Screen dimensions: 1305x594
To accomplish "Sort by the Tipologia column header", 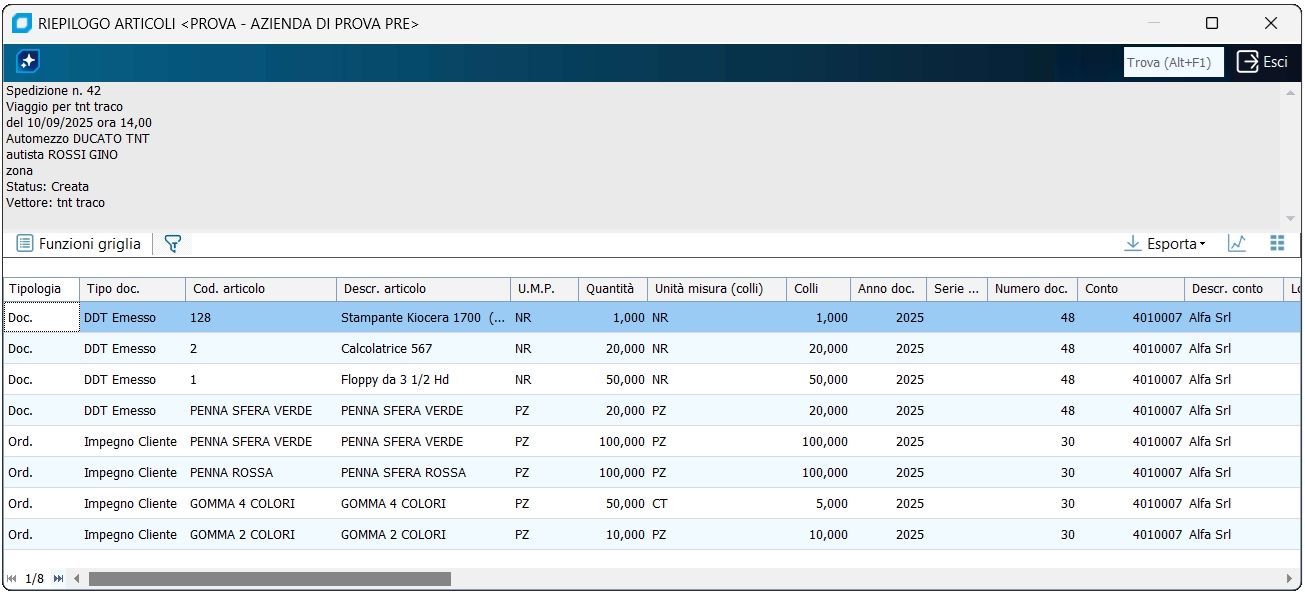I will pyautogui.click(x=41, y=289).
